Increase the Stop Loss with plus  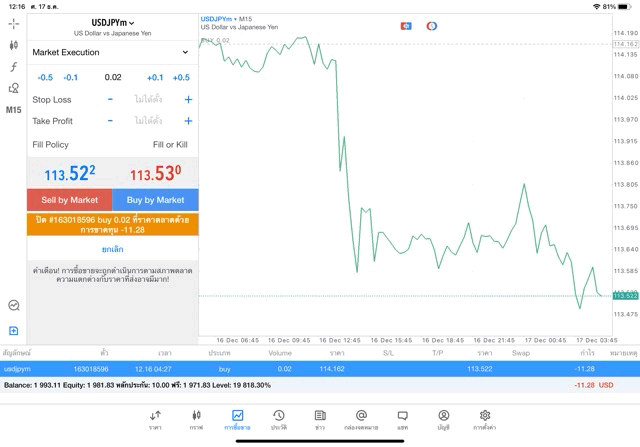[188, 100]
